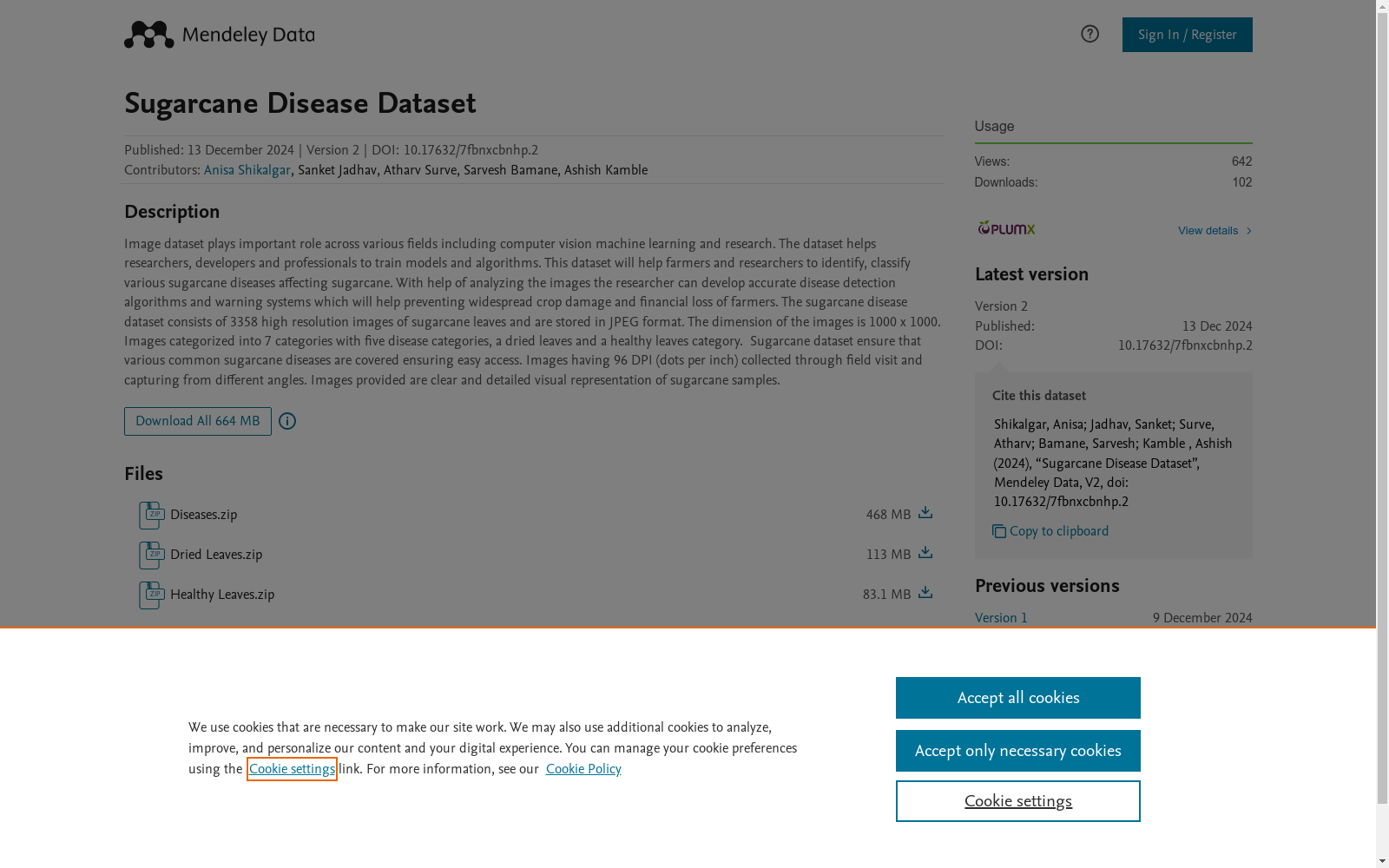Select the Diseases.zip file name
This screenshot has height=868, width=1389.
click(203, 515)
